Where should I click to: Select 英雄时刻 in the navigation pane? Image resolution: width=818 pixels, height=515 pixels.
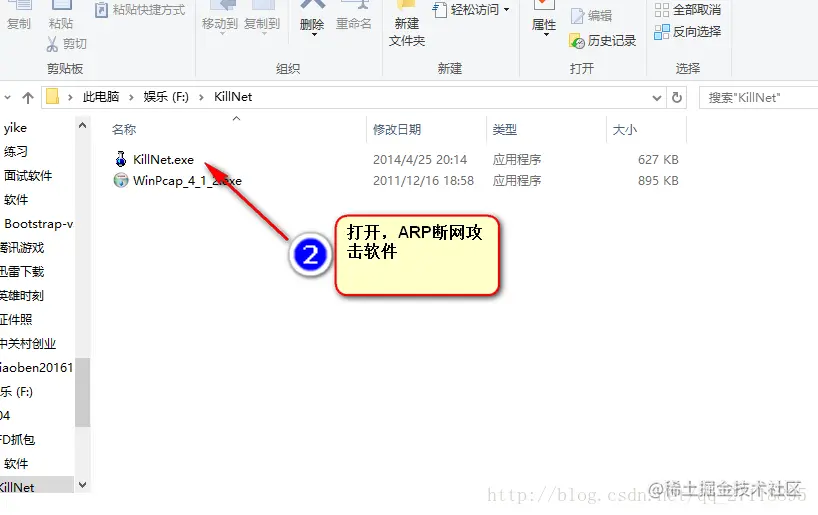point(22,296)
